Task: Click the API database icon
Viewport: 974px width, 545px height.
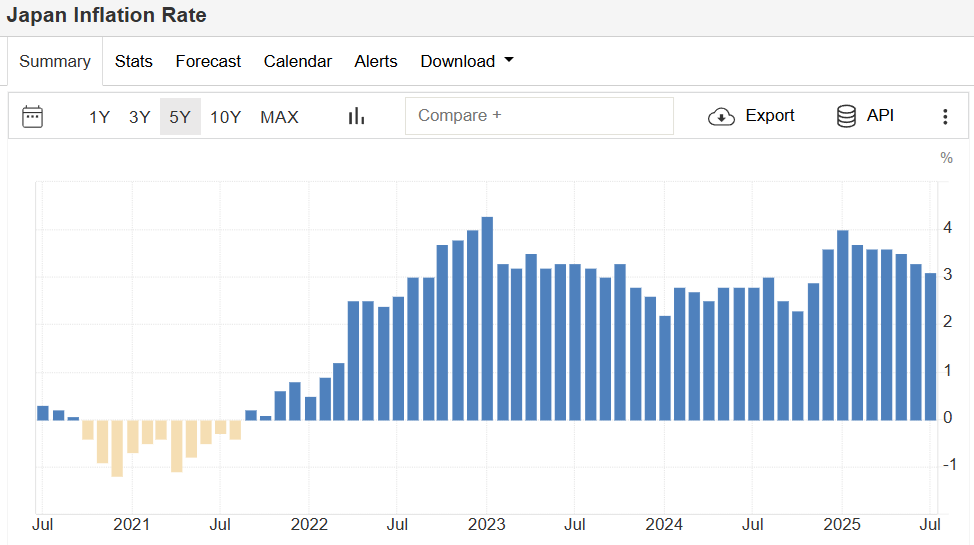Action: point(846,116)
